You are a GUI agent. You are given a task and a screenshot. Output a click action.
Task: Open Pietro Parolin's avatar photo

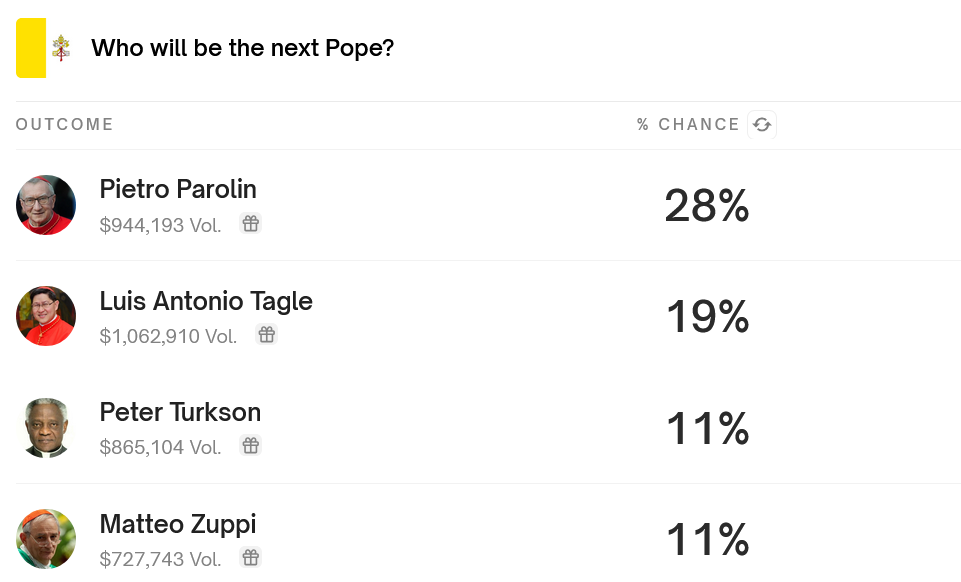[x=46, y=205]
